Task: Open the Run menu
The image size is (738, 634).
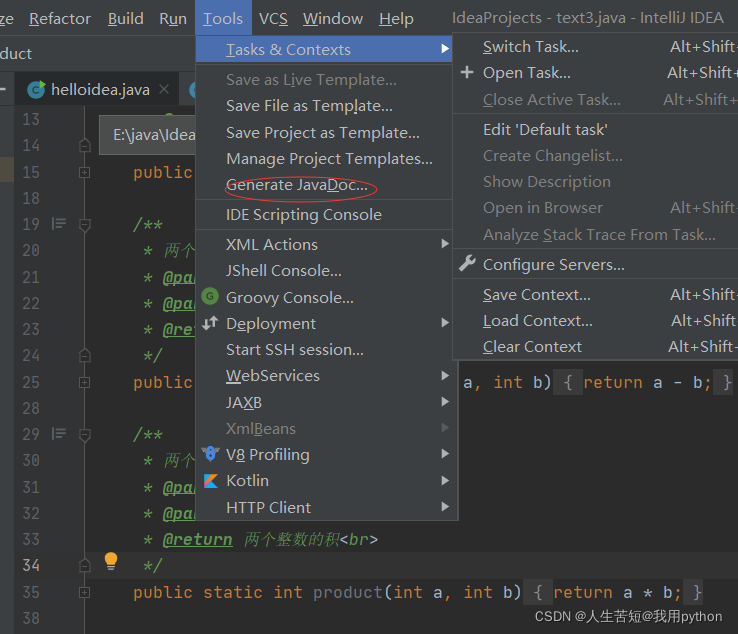Action: pyautogui.click(x=173, y=18)
